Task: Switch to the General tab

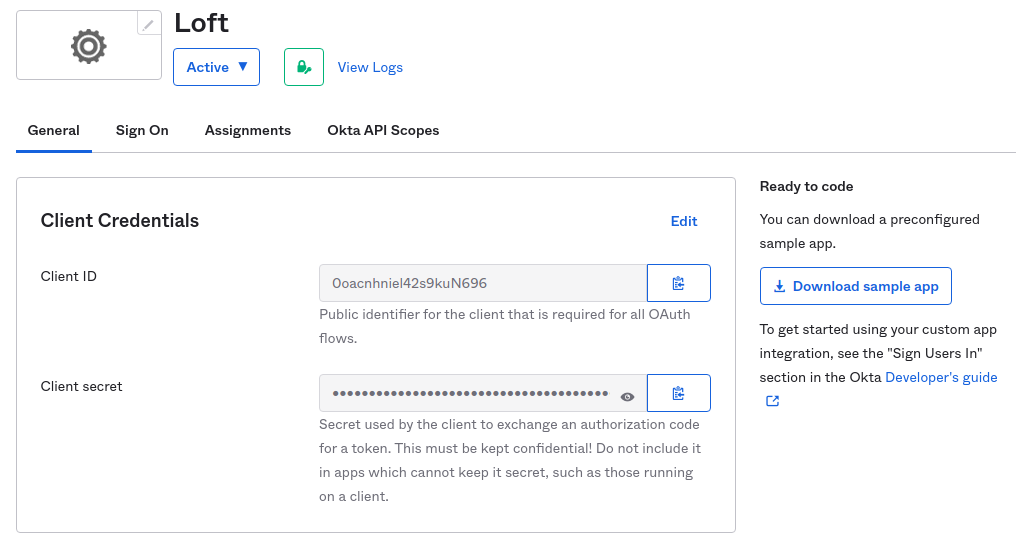Action: [53, 130]
